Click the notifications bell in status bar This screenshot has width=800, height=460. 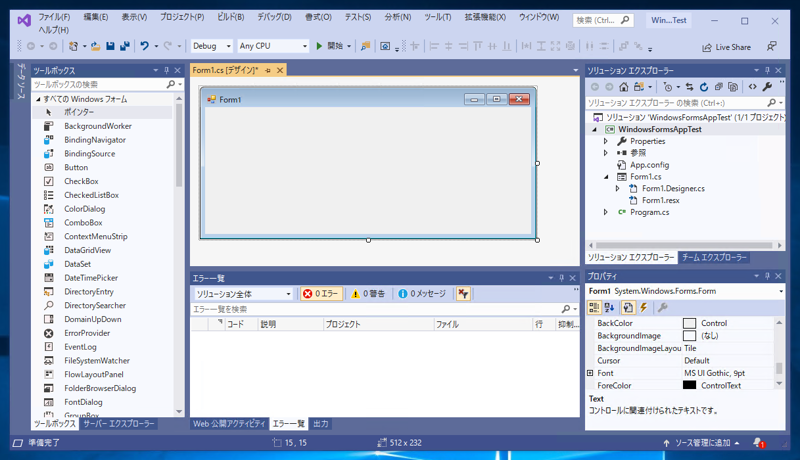pyautogui.click(x=759, y=443)
